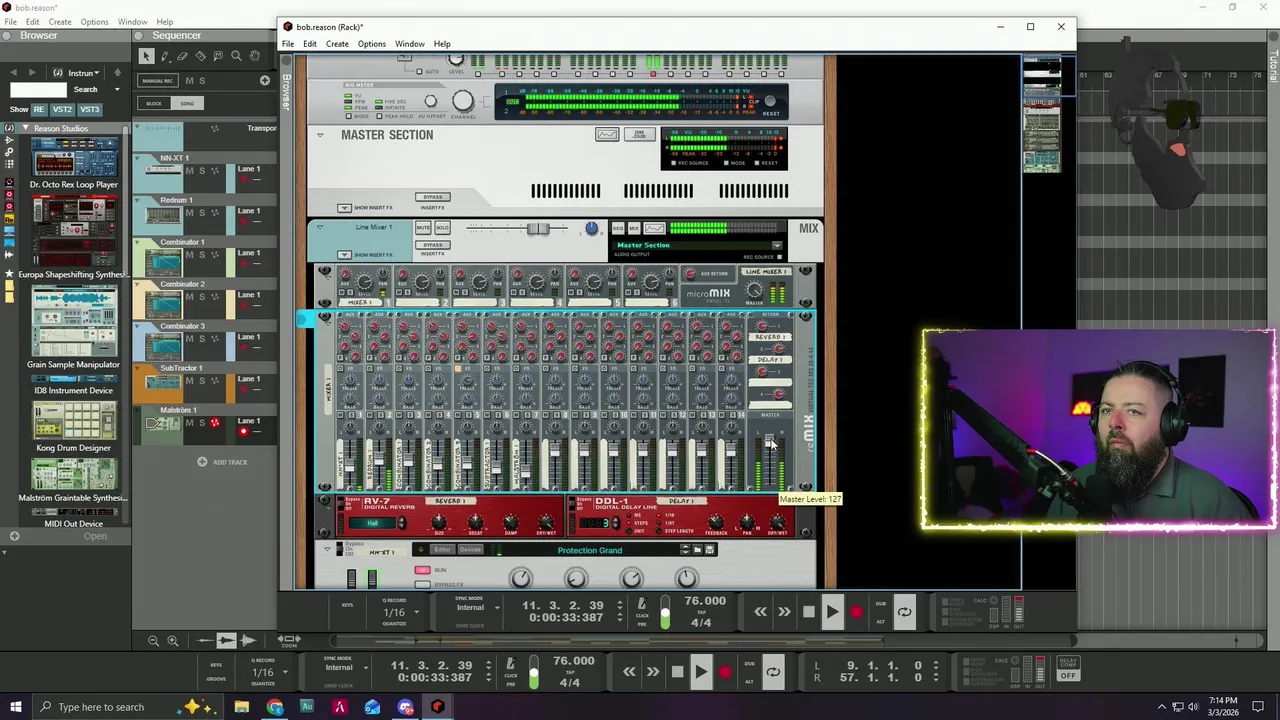Expand the Malström 1 track
1280x720 pixels.
(138, 410)
